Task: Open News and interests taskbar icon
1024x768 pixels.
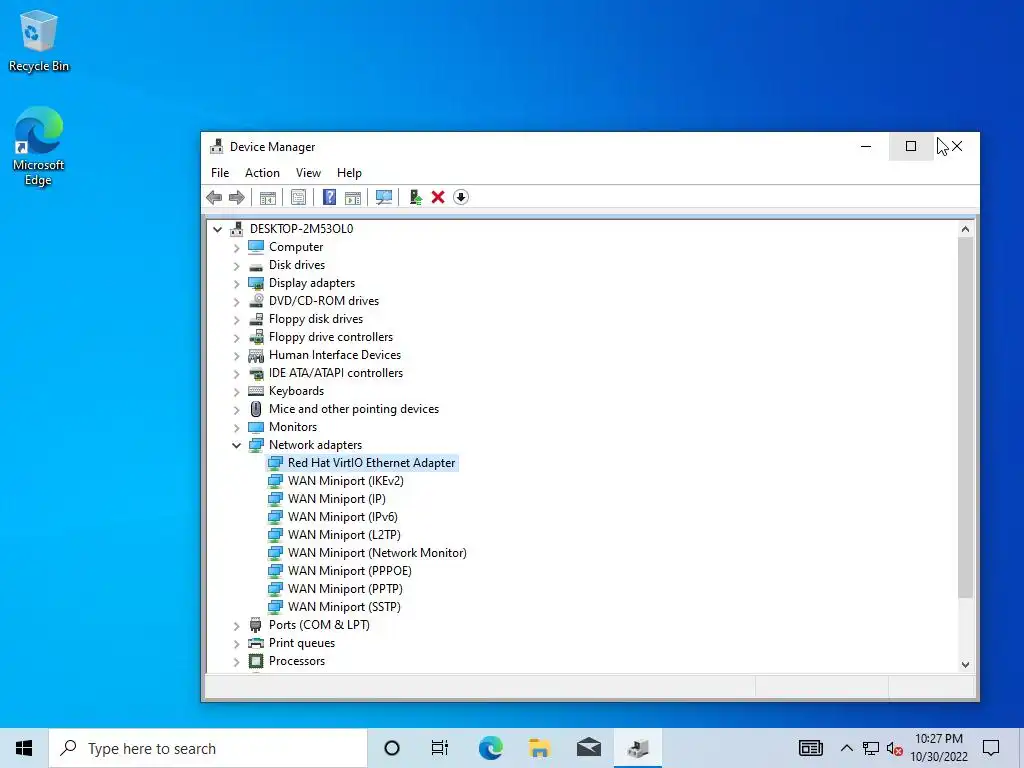Action: tap(811, 748)
